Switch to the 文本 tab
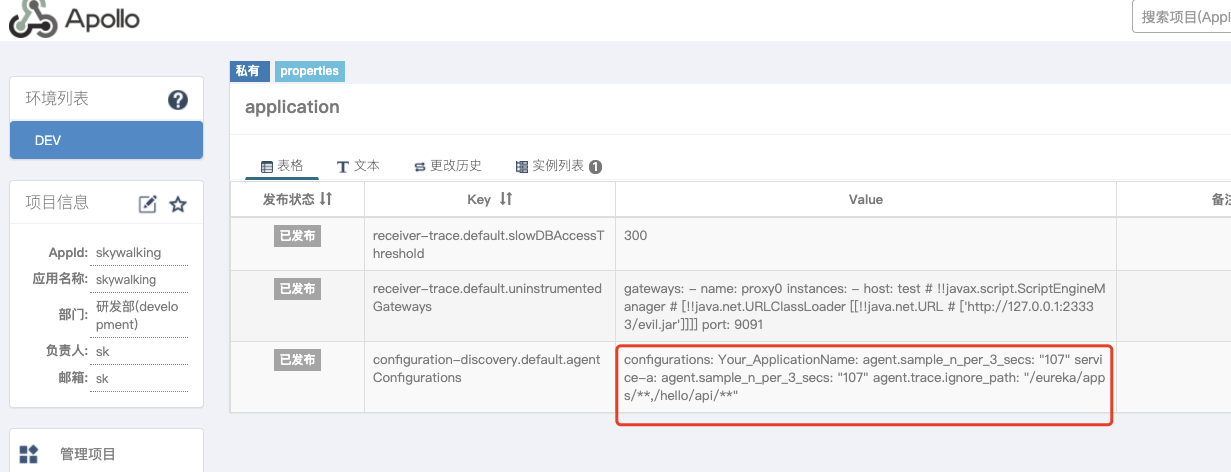This screenshot has height=472, width=1231. [x=358, y=166]
